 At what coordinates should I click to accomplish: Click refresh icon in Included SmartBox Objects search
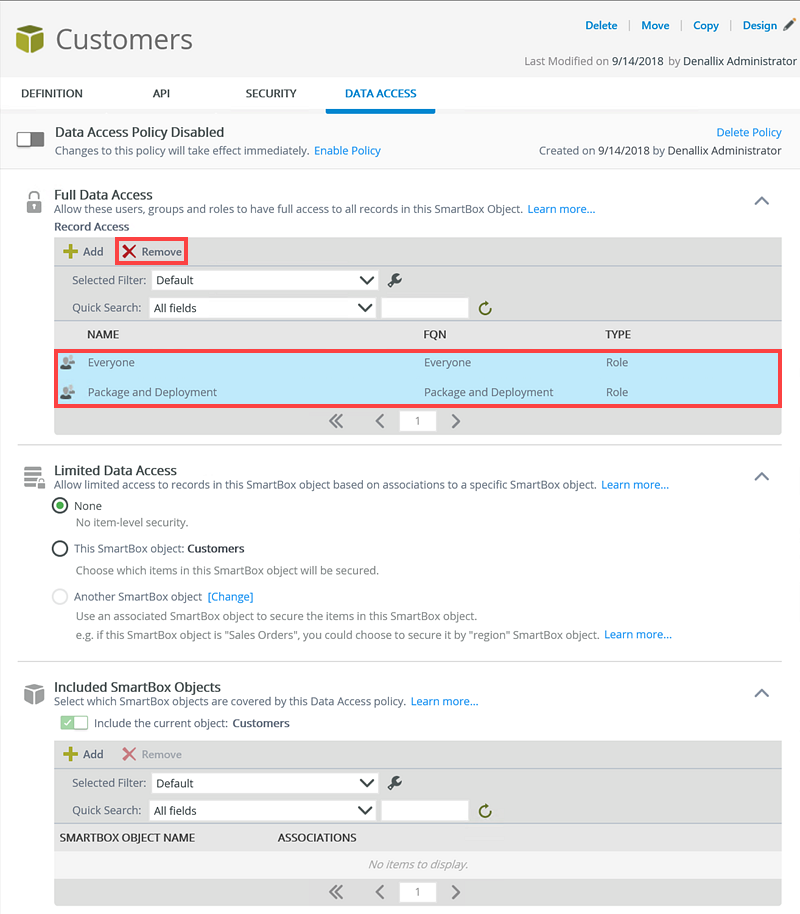485,811
